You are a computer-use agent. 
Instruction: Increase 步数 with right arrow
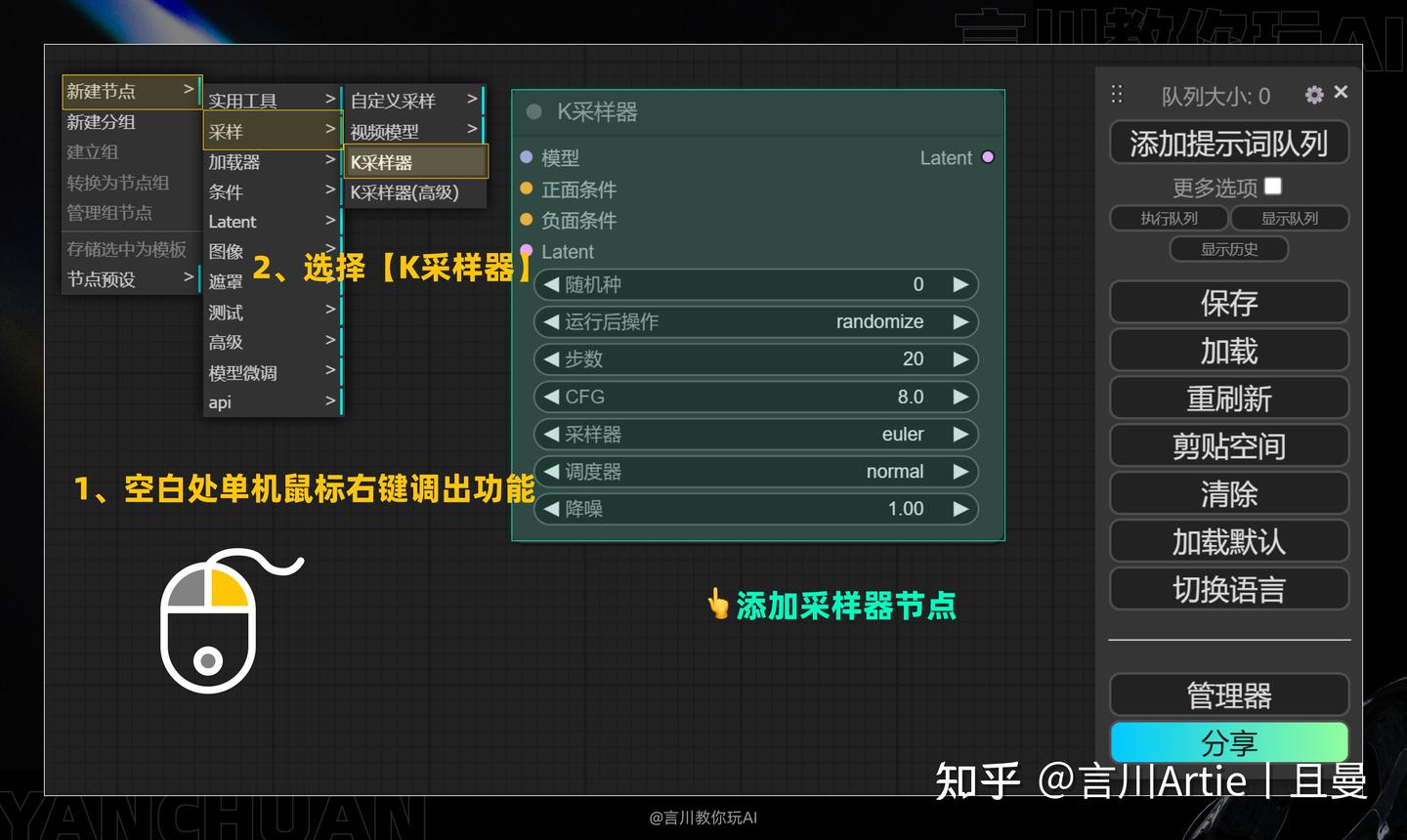[960, 358]
